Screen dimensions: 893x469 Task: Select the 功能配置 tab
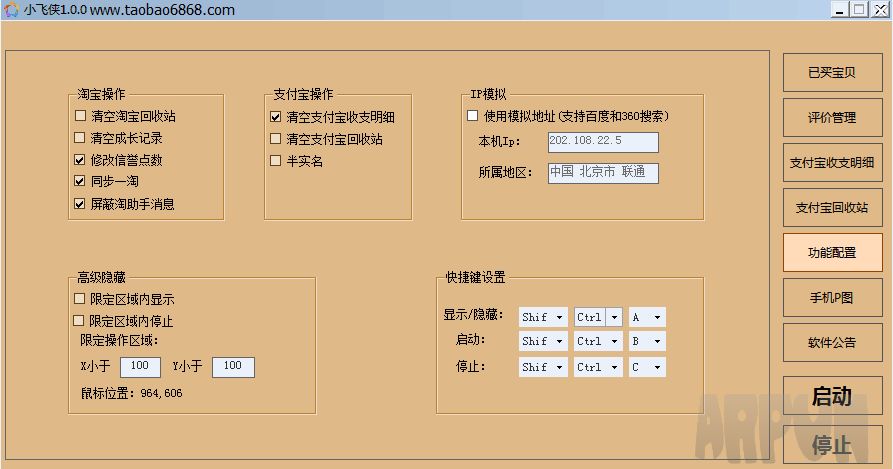(833, 252)
